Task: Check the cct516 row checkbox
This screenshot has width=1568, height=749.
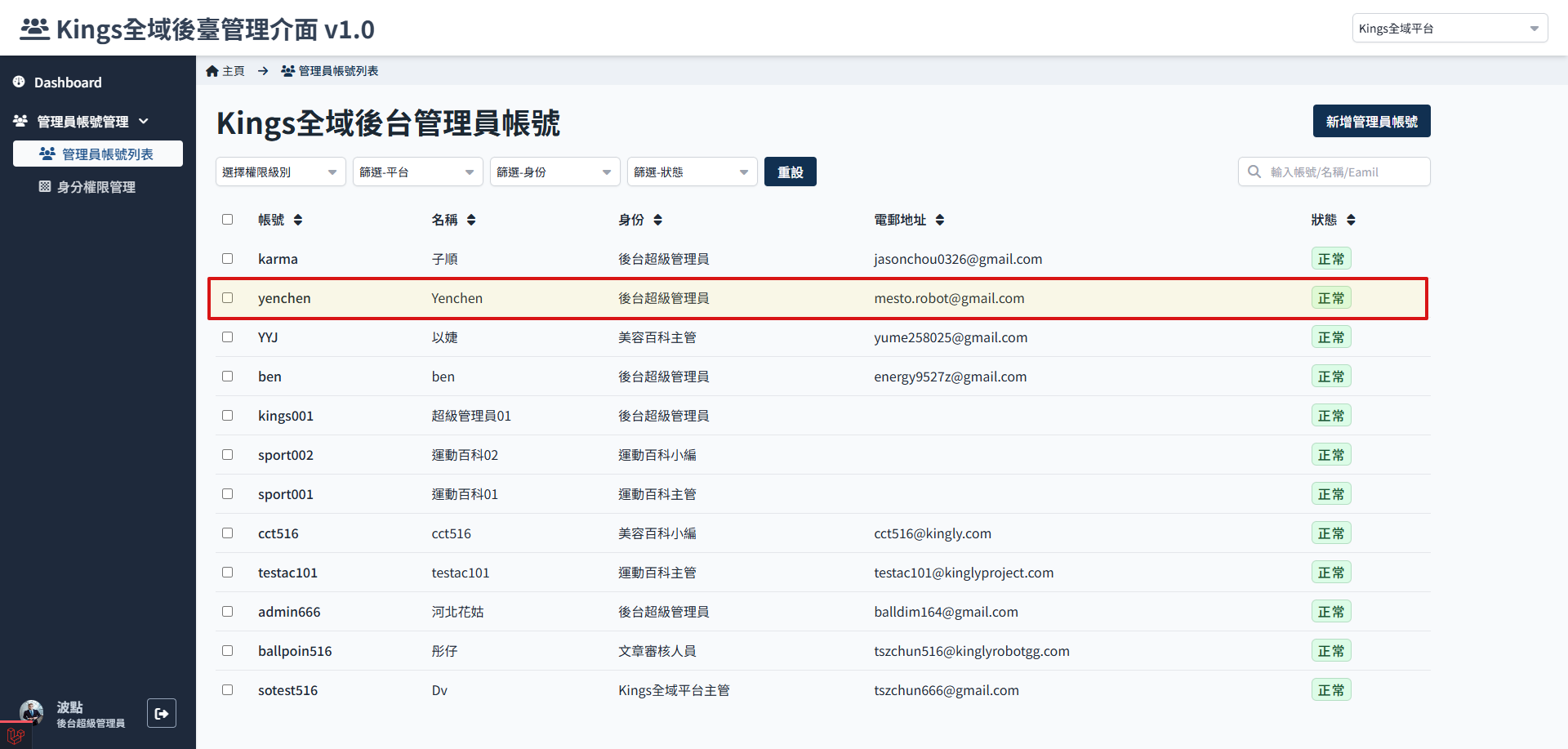Action: (x=227, y=533)
